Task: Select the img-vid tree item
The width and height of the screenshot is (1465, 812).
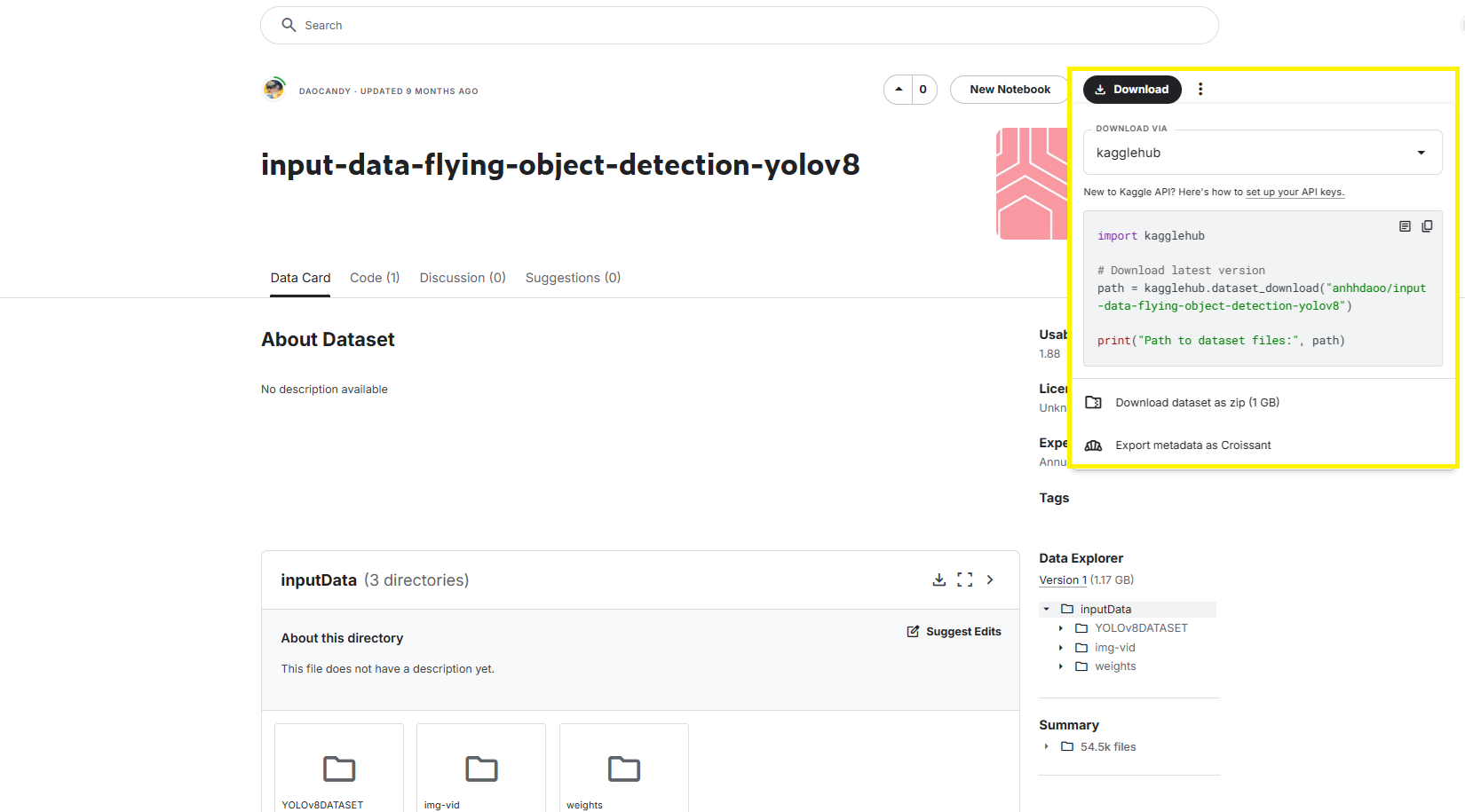Action: coord(1115,648)
